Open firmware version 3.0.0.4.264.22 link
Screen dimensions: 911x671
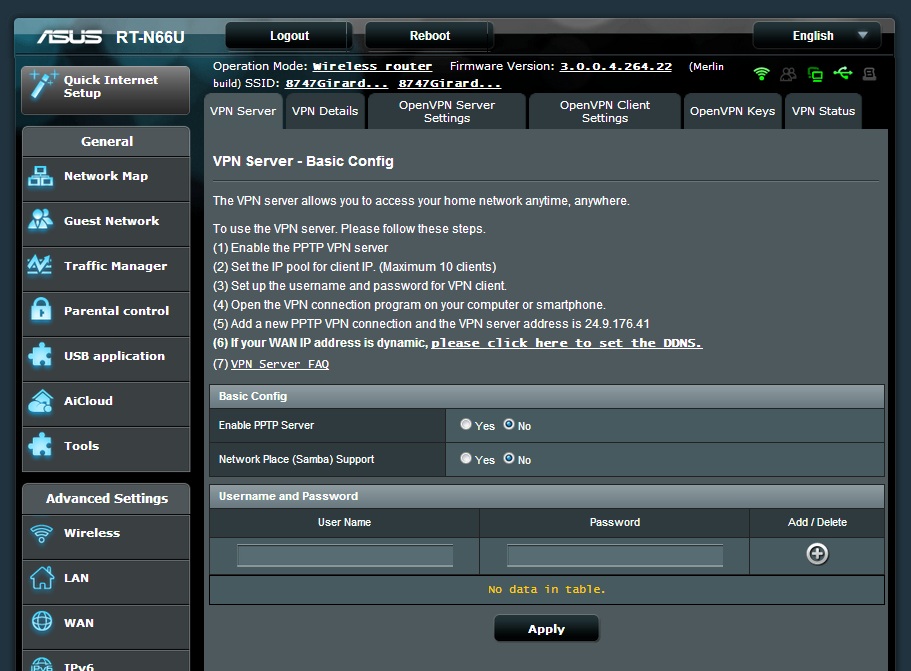[616, 66]
